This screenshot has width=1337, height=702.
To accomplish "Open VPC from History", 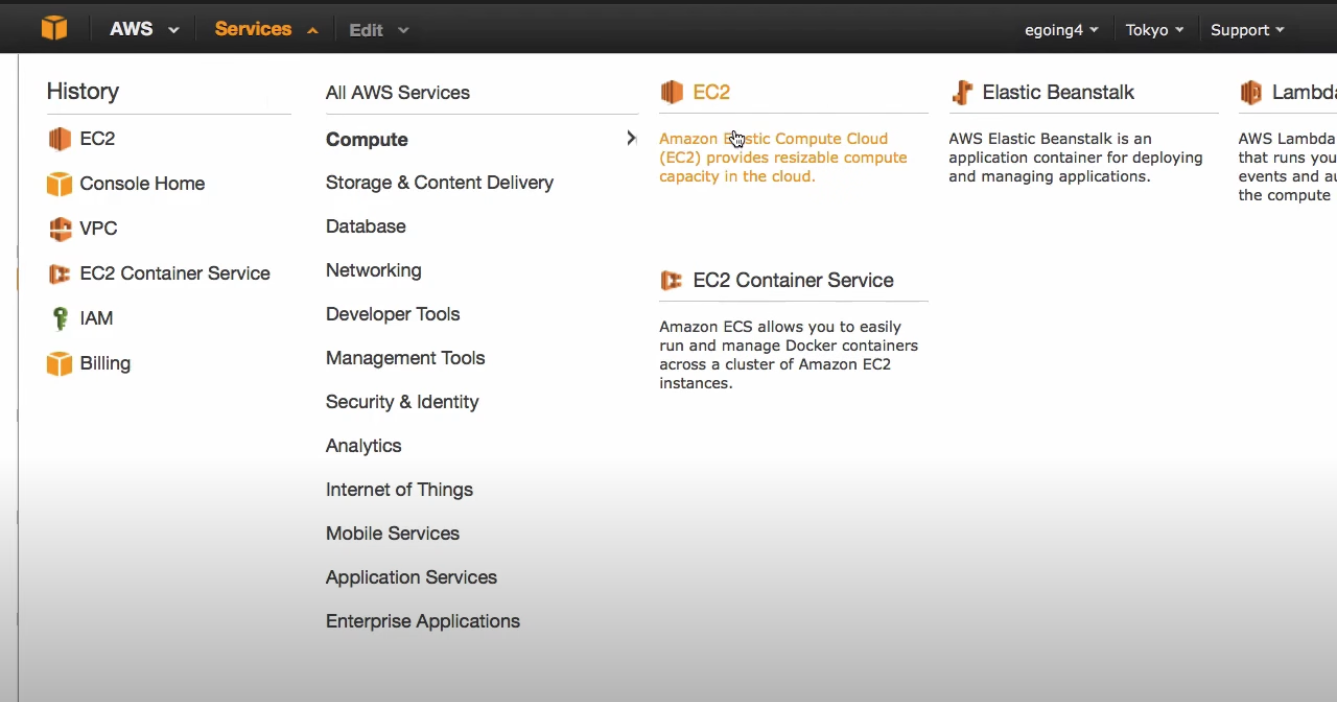I will pyautogui.click(x=98, y=229).
